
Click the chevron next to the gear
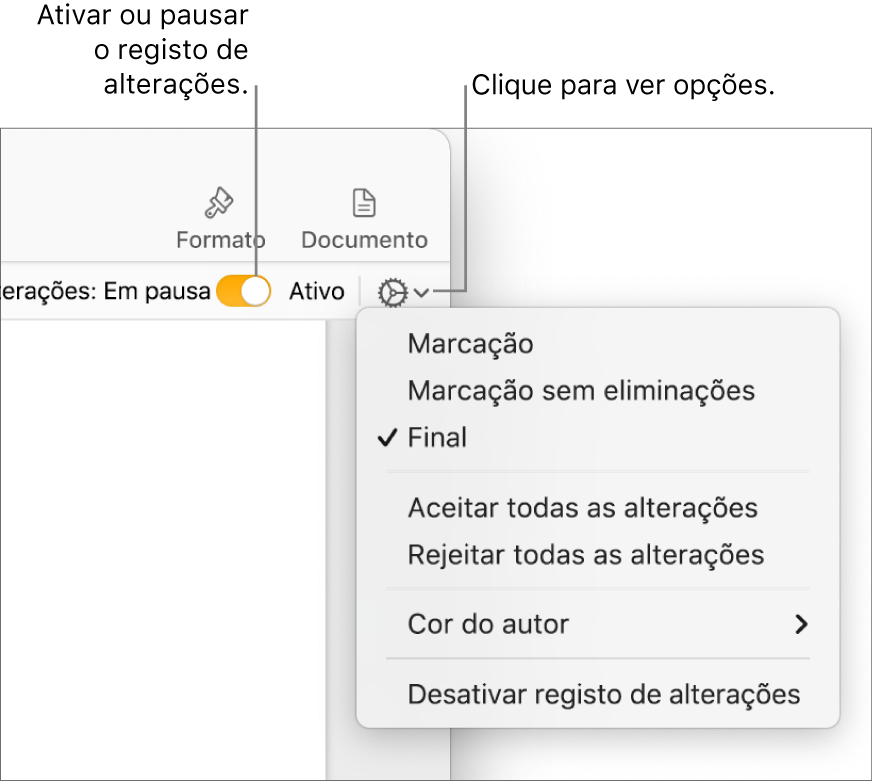420,291
